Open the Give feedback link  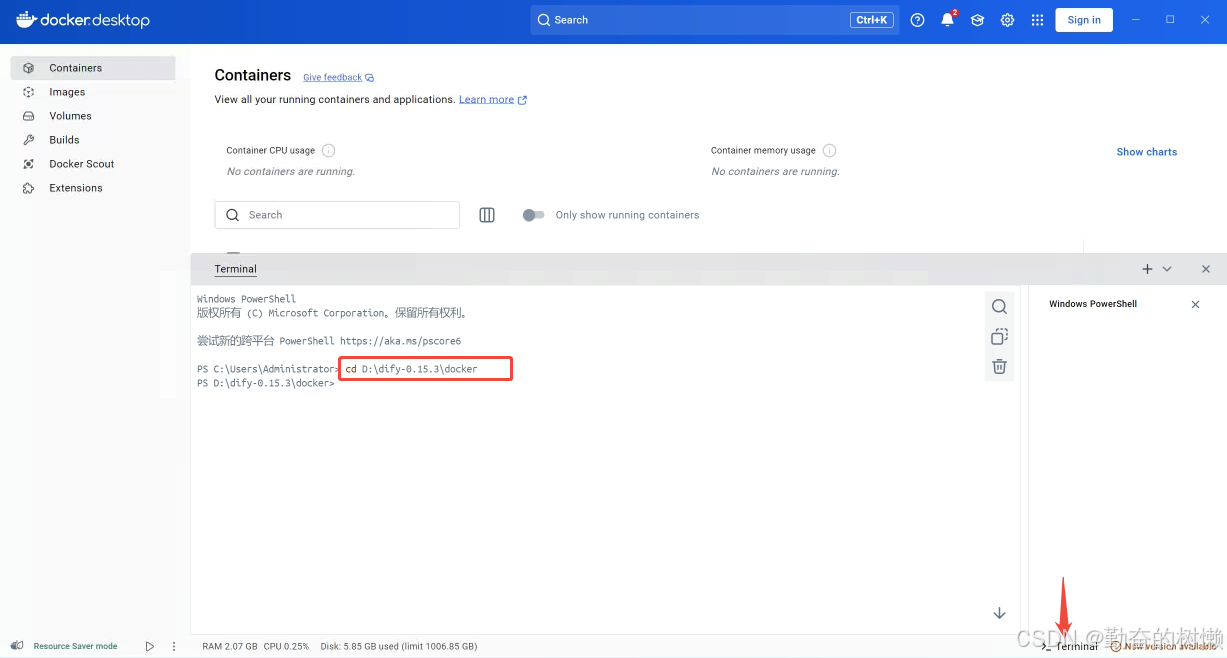point(339,77)
